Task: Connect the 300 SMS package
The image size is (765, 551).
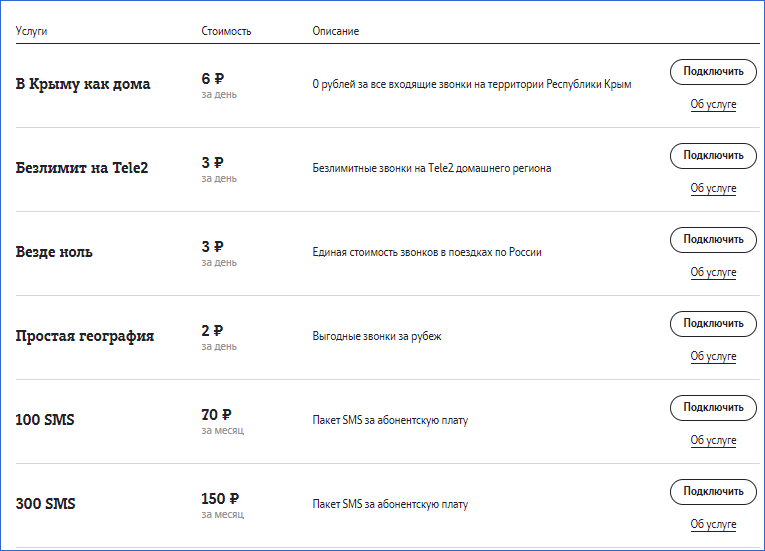Action: click(x=713, y=491)
